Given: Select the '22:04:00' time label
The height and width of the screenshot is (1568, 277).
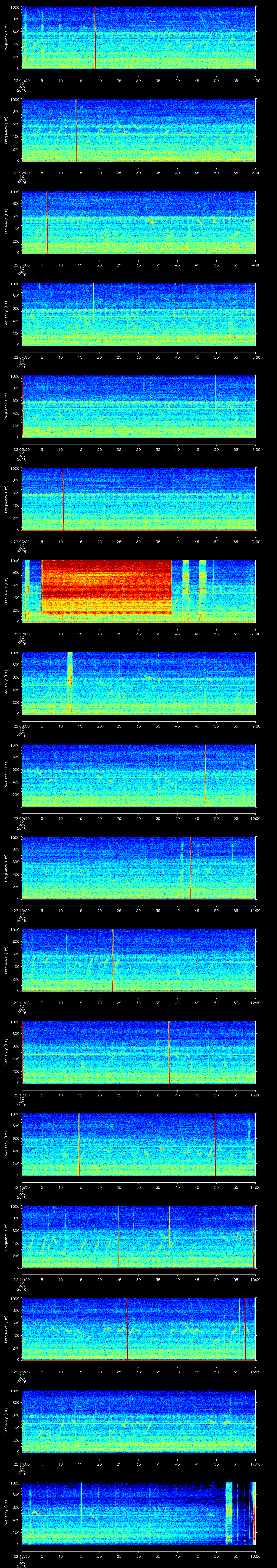Looking at the screenshot, I should tap(21, 357).
